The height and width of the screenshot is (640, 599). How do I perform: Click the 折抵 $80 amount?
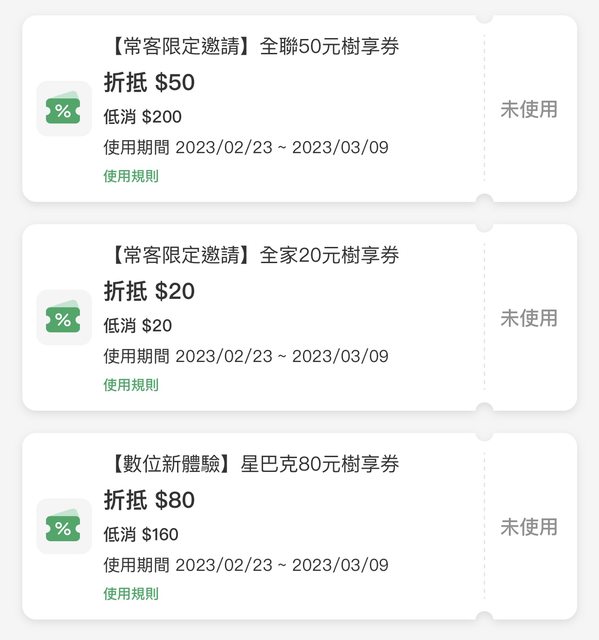149,500
